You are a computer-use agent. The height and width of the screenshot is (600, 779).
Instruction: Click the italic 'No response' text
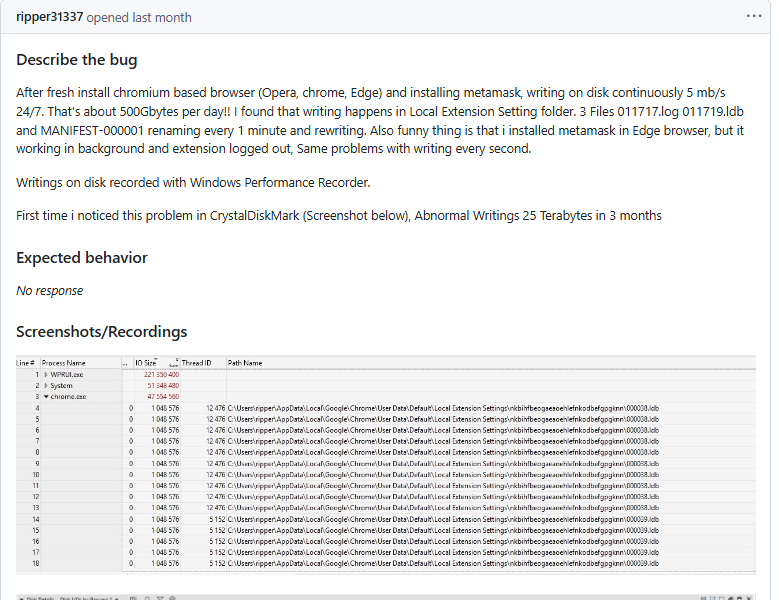point(49,291)
